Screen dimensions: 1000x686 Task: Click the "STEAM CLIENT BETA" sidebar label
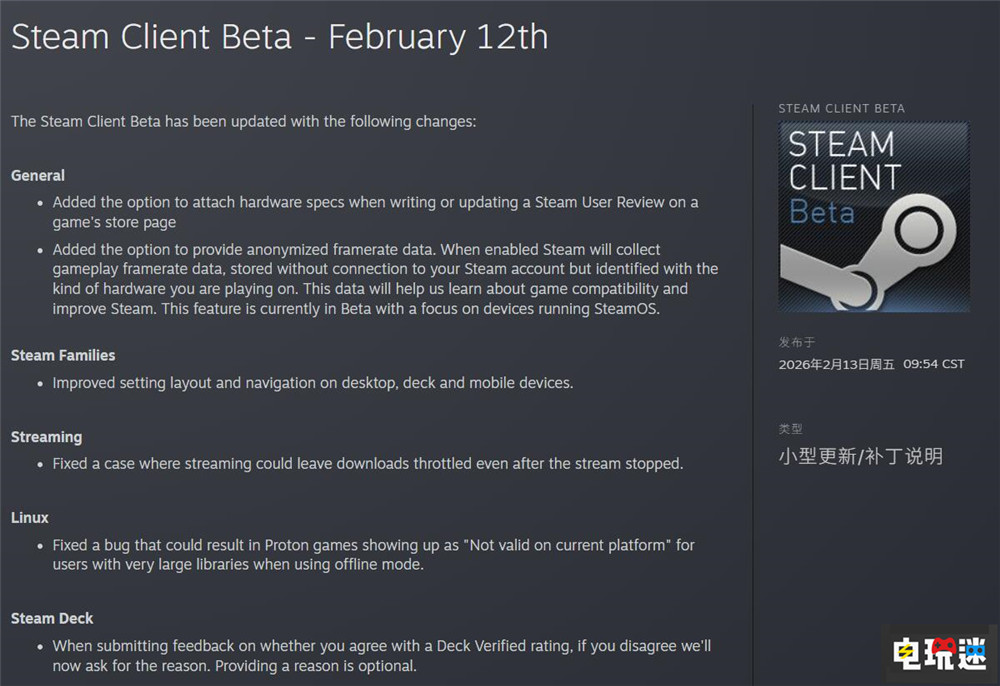click(841, 108)
